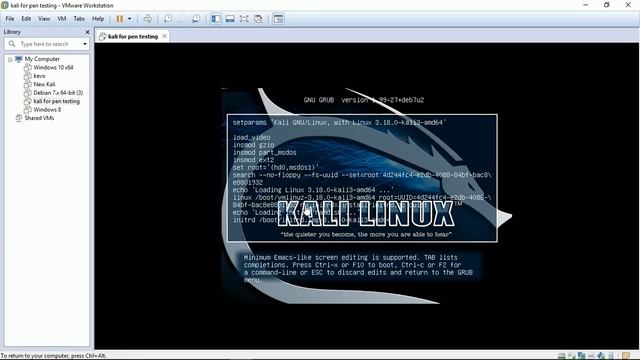Click the 'setparams' line in GRUB editor
This screenshot has width=640, height=360.
click(339, 122)
